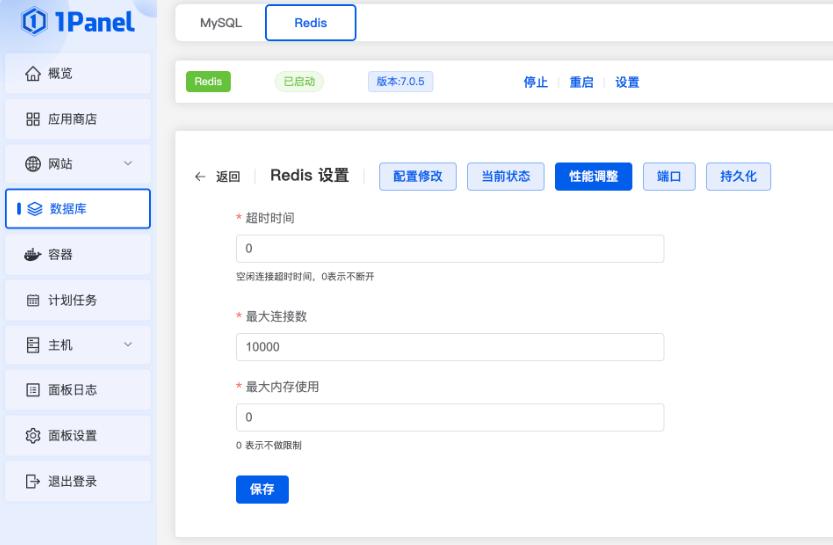The image size is (833, 545).
Task: Click the 面板设置 gear icon
Action: [32, 435]
